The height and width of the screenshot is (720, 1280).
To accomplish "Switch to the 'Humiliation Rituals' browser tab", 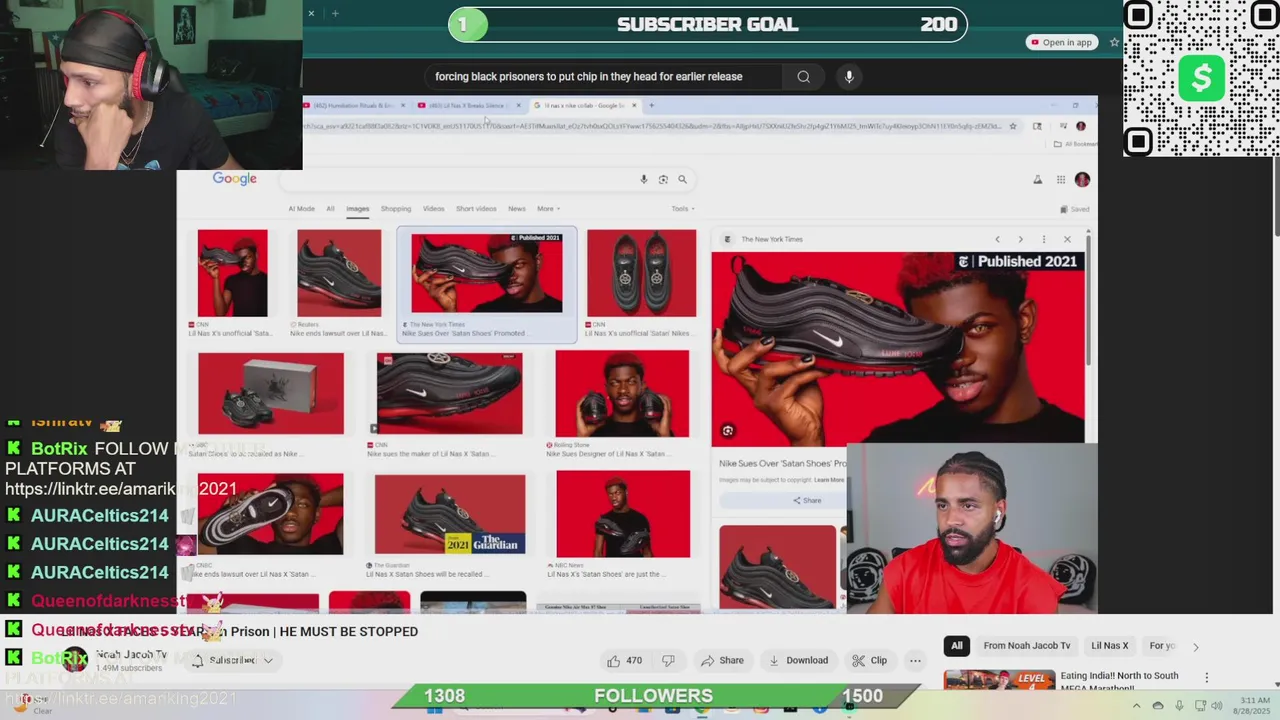I will 354,105.
